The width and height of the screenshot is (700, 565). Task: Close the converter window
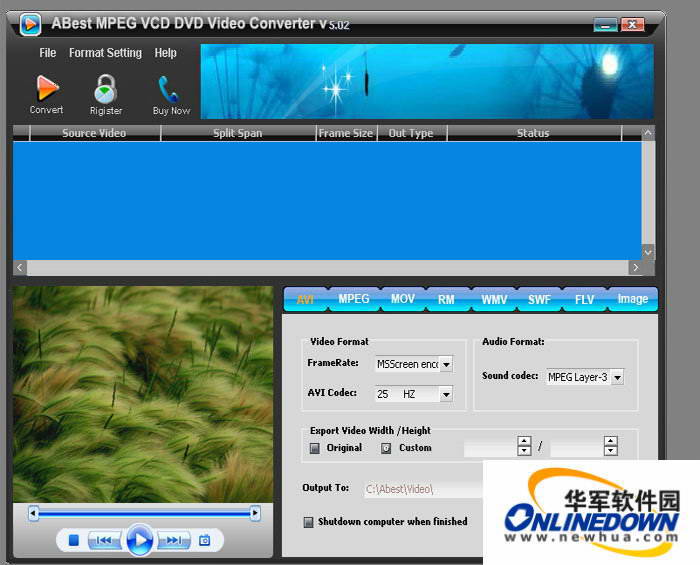coord(632,25)
